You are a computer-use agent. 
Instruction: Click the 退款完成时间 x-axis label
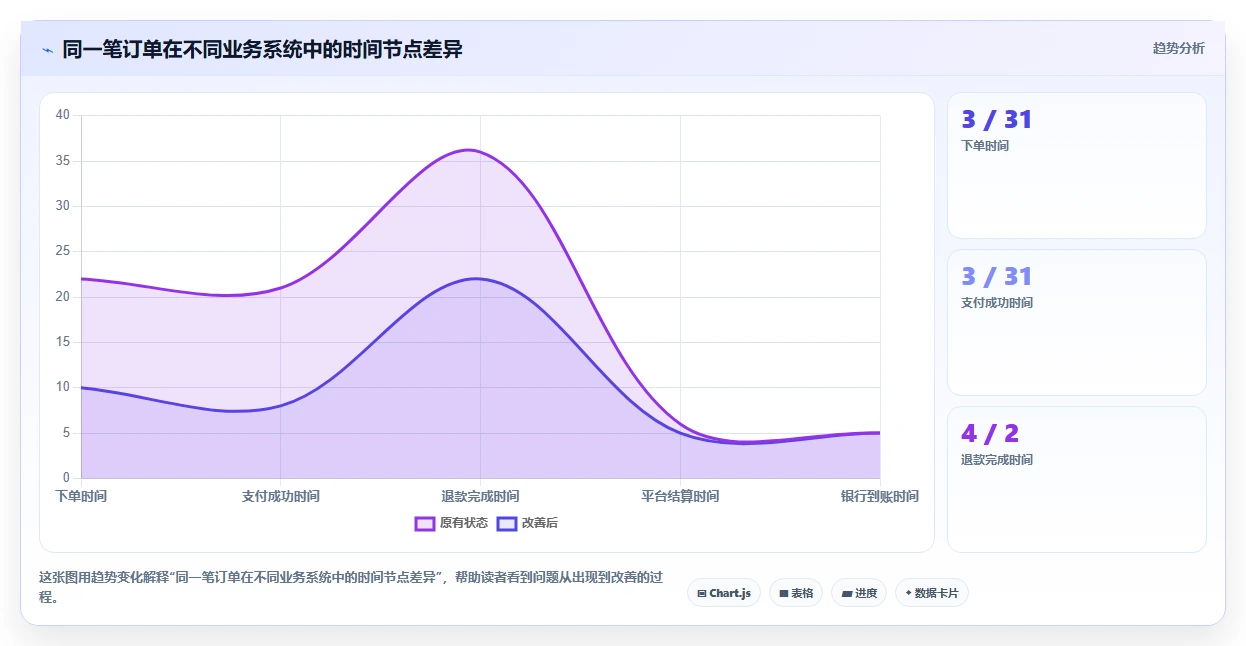click(481, 496)
